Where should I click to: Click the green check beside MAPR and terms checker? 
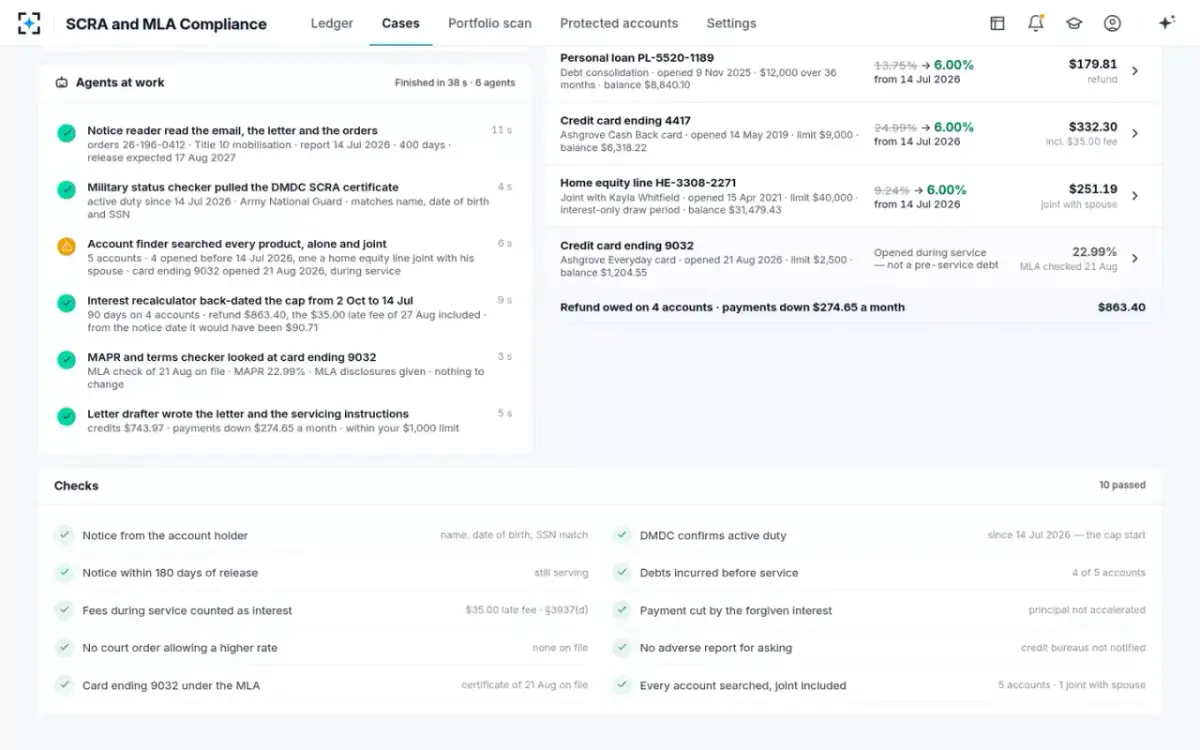(66, 359)
